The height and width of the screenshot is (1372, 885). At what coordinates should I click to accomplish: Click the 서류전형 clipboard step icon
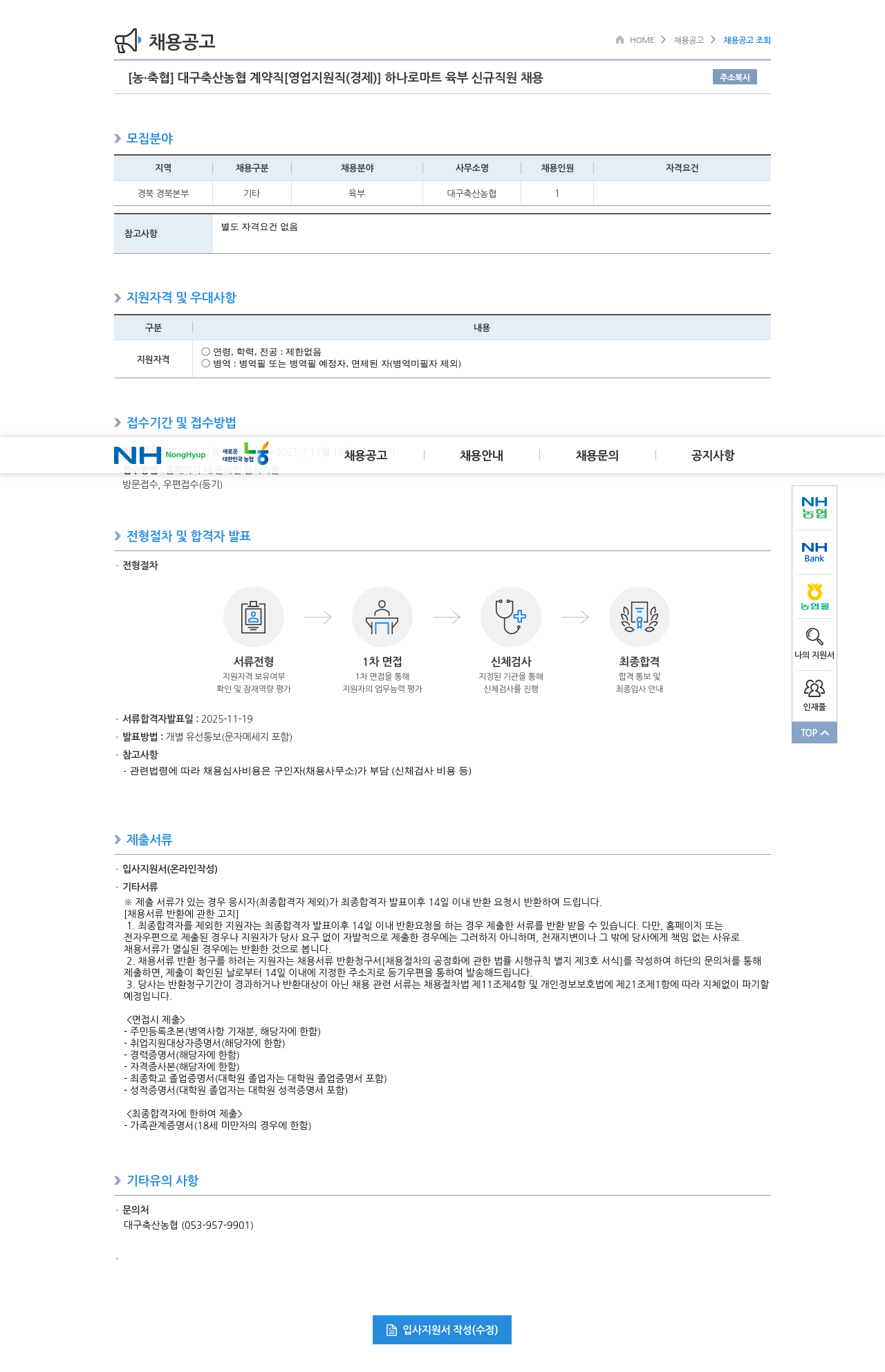(x=254, y=617)
